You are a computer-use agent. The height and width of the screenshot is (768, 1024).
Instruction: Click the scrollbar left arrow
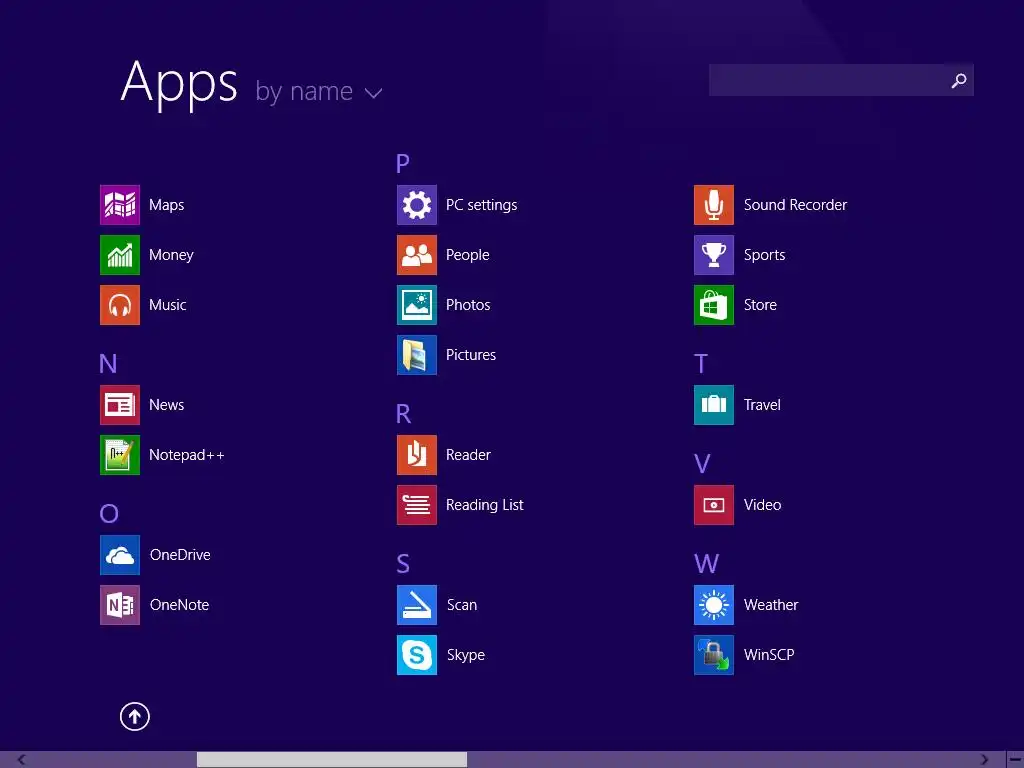(x=22, y=760)
